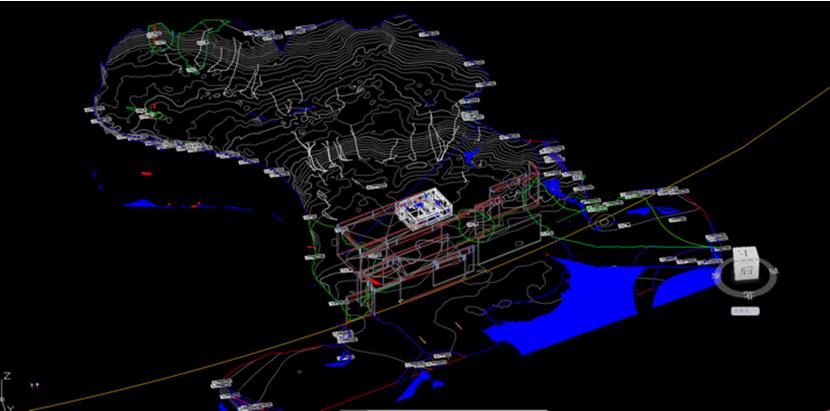830x411 pixels.
Task: Select the large blue filled region
Action: (x=590, y=300)
